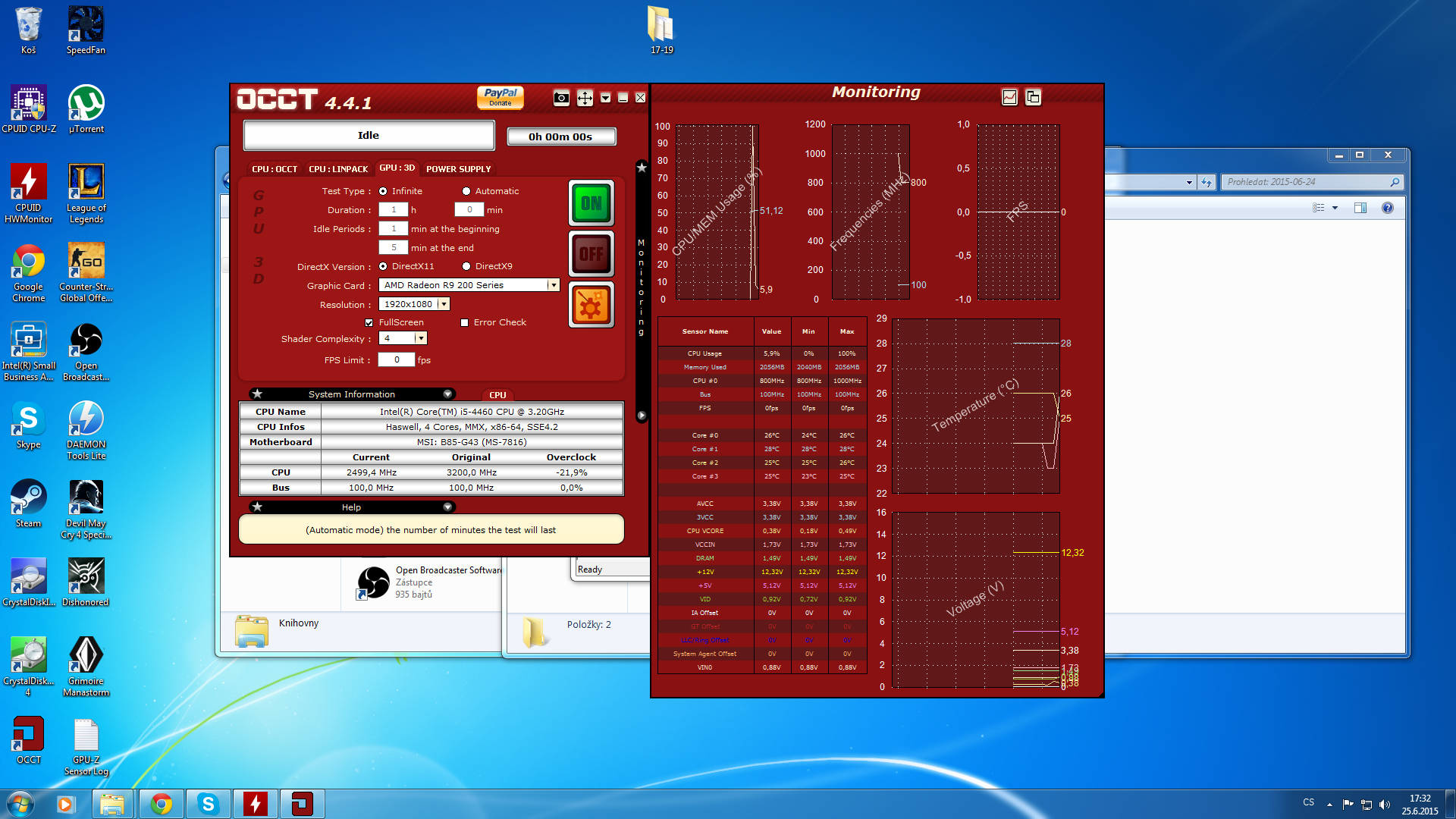Switch to CPU:LINPACK tab
Viewport: 1456px width, 819px height.
[338, 169]
